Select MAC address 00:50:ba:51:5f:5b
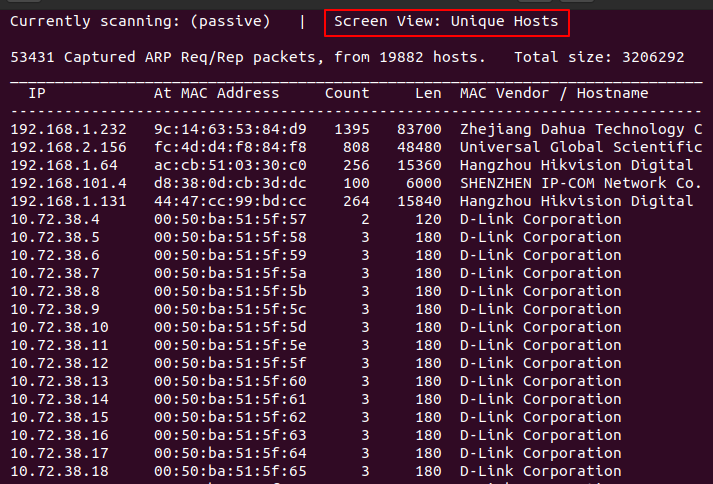The height and width of the screenshot is (484, 713). point(230,291)
